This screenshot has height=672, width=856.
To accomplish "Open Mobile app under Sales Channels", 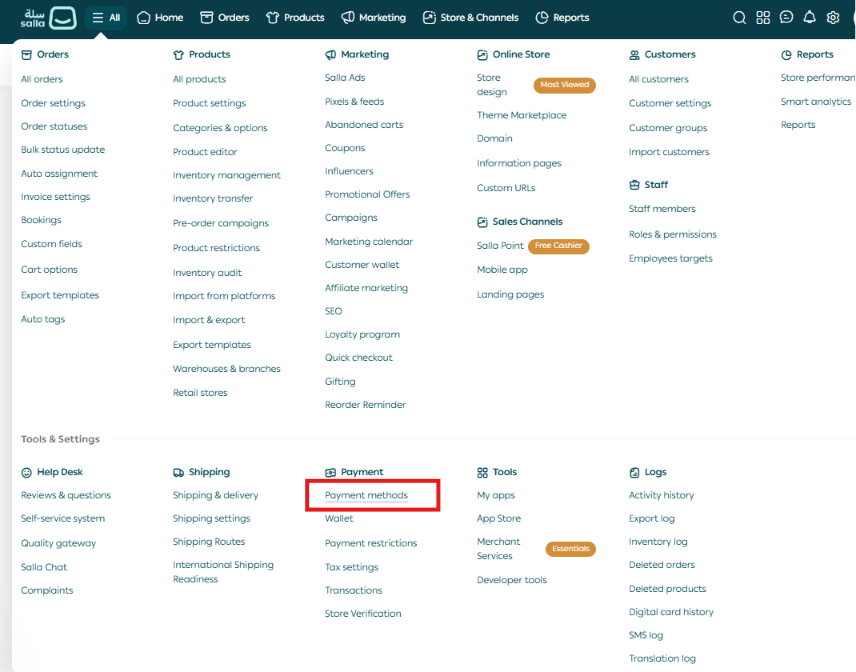I will tap(502, 270).
